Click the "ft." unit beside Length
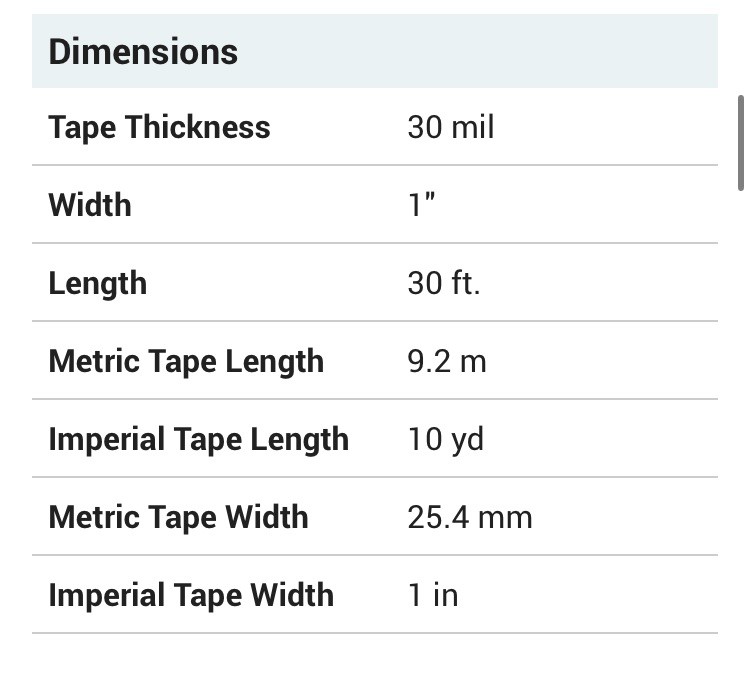Image resolution: width=750 pixels, height=684 pixels. pos(463,283)
